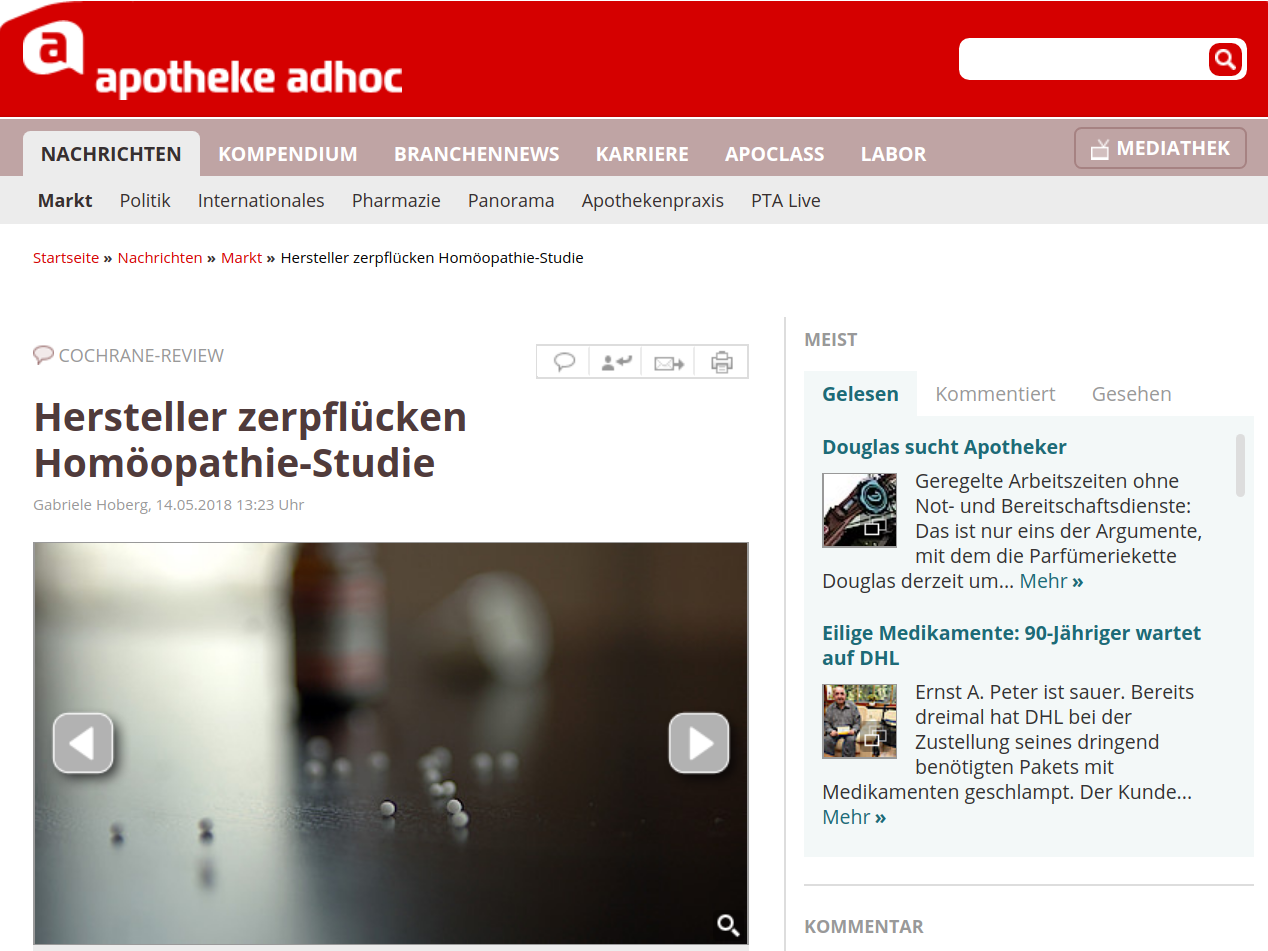Click the recommend to a friend icon

[x=616, y=362]
